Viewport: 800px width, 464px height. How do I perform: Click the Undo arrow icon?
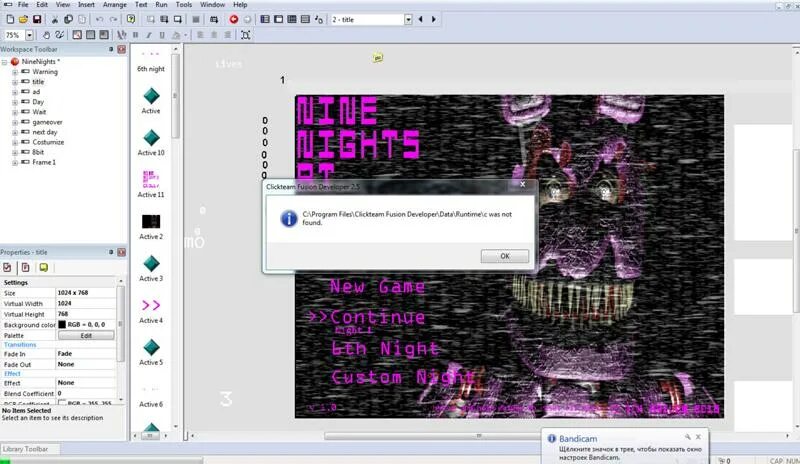pos(99,19)
